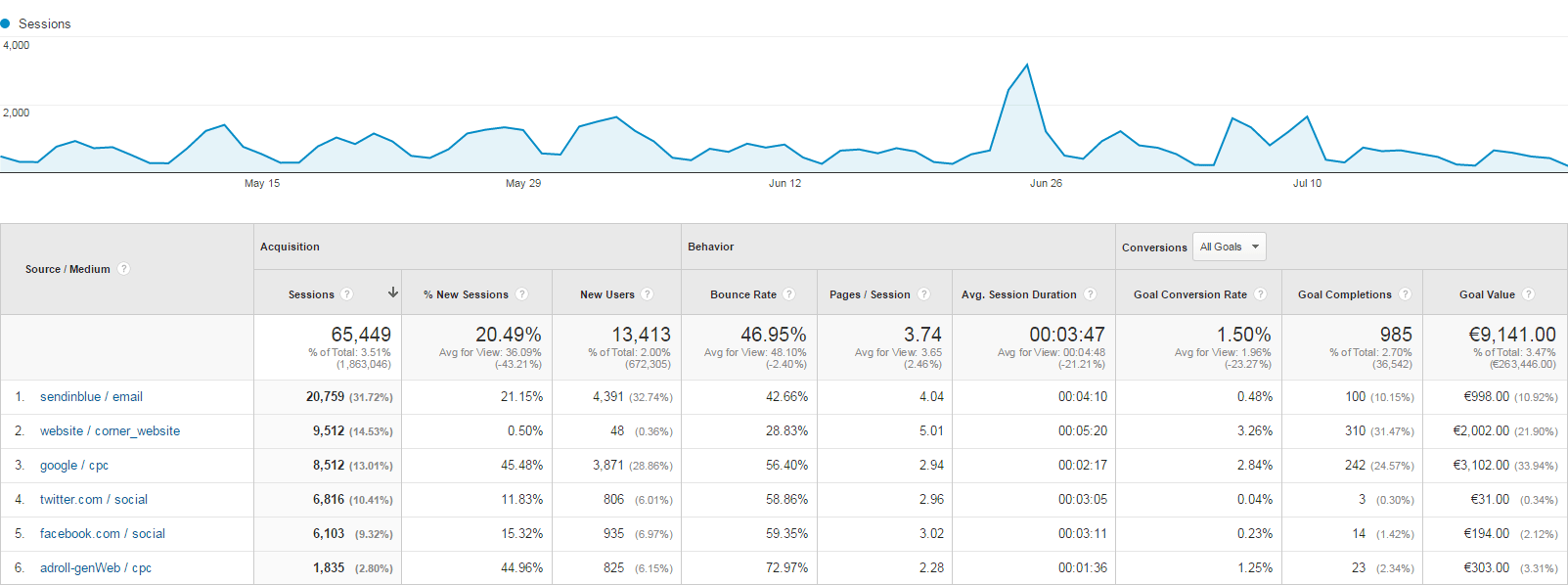Click the Jun 26 peak on sessions chart
The width and height of the screenshot is (1568, 585).
tap(1026, 66)
